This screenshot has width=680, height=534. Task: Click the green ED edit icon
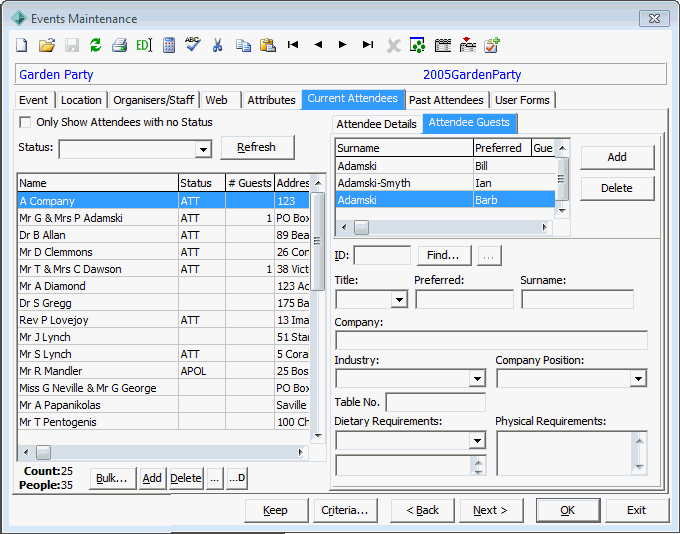[x=144, y=45]
